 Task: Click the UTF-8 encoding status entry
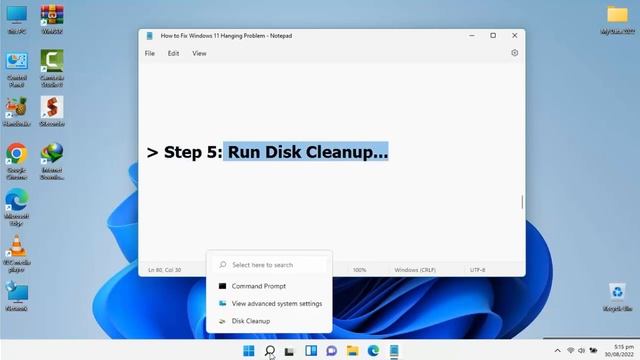click(478, 270)
